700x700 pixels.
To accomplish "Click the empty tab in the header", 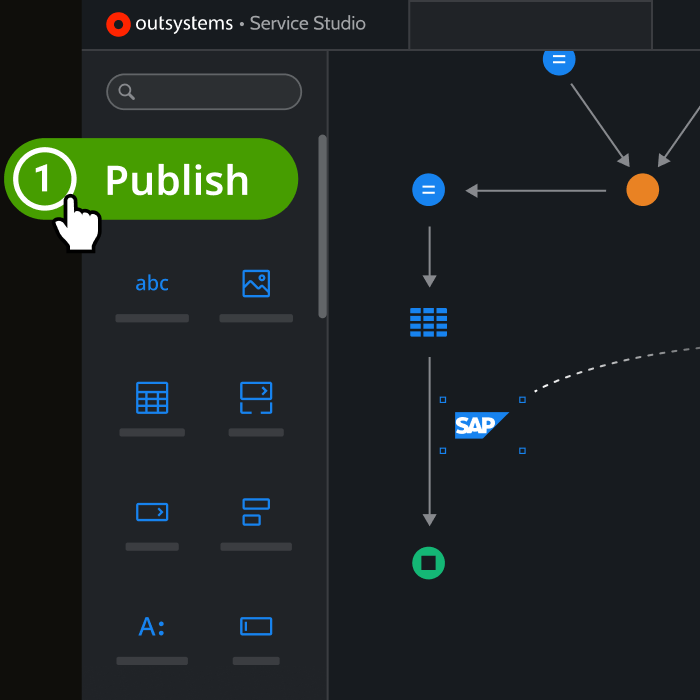I will 530,25.
